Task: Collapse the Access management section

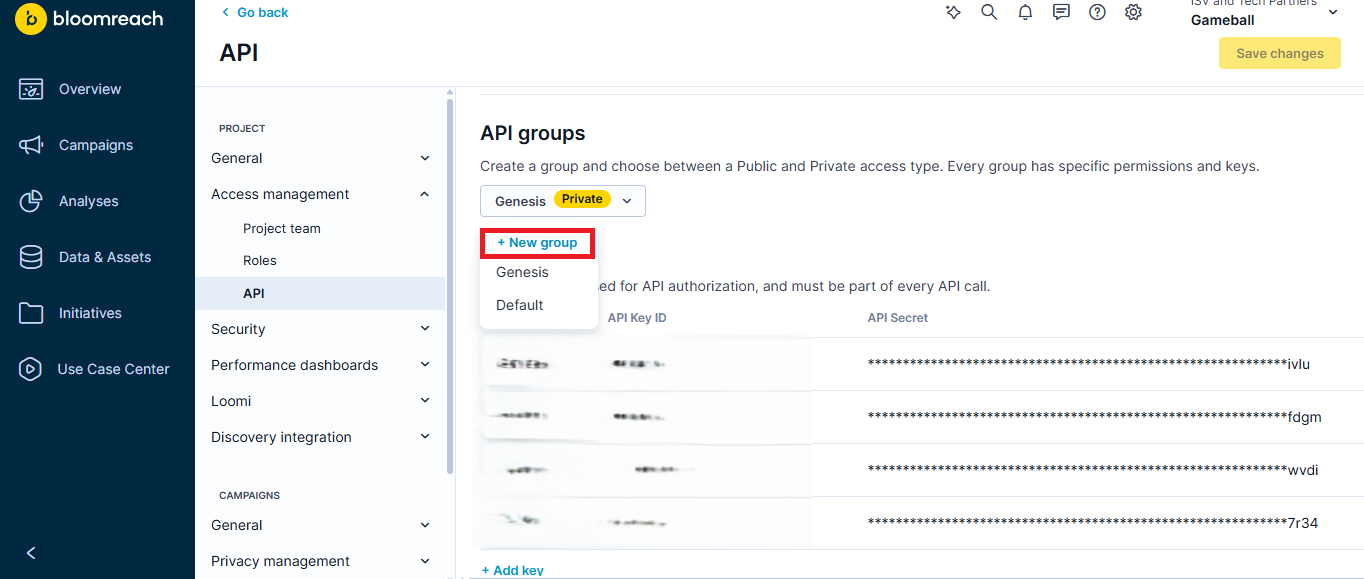Action: [320, 194]
